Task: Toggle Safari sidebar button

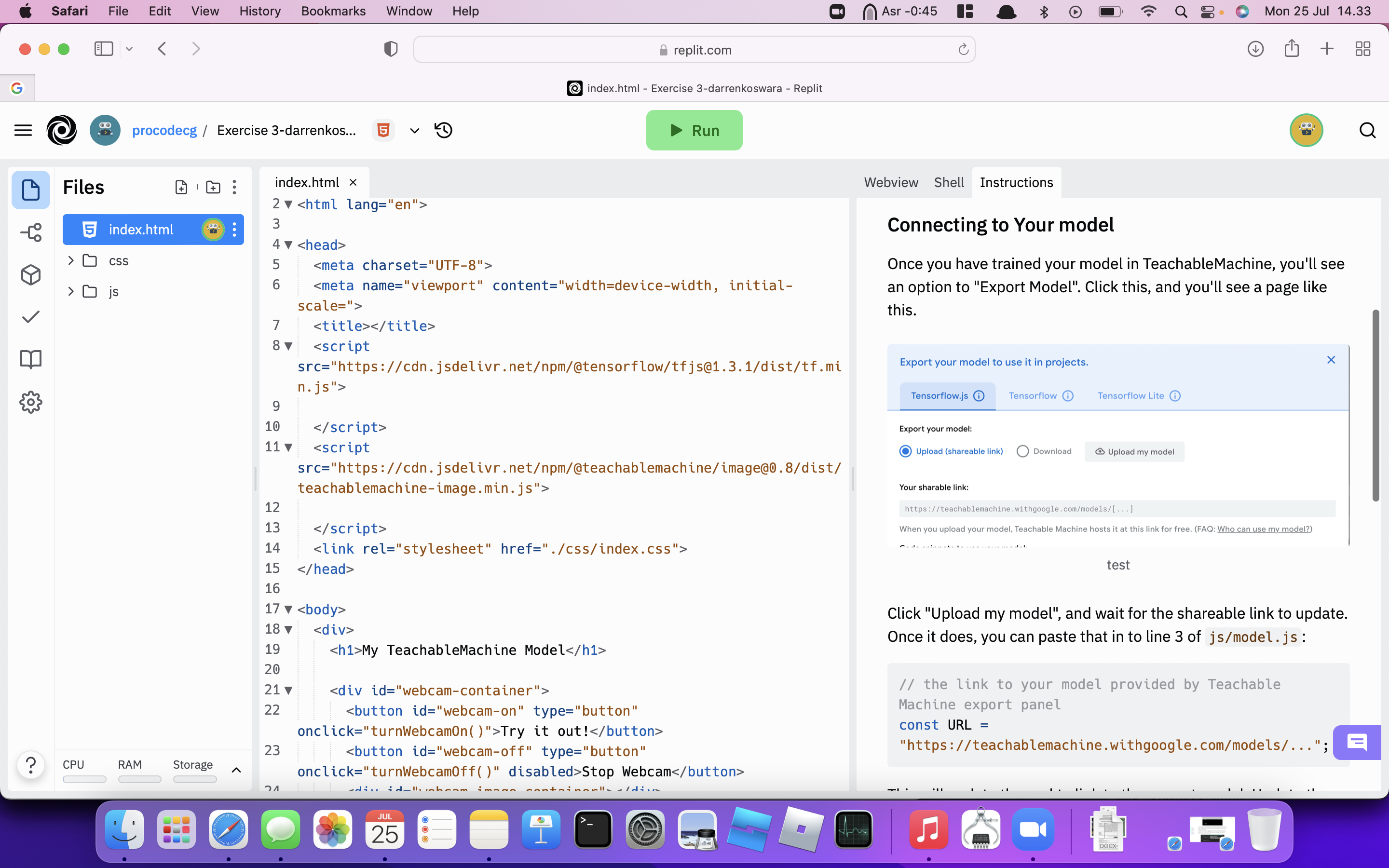Action: tap(104, 49)
